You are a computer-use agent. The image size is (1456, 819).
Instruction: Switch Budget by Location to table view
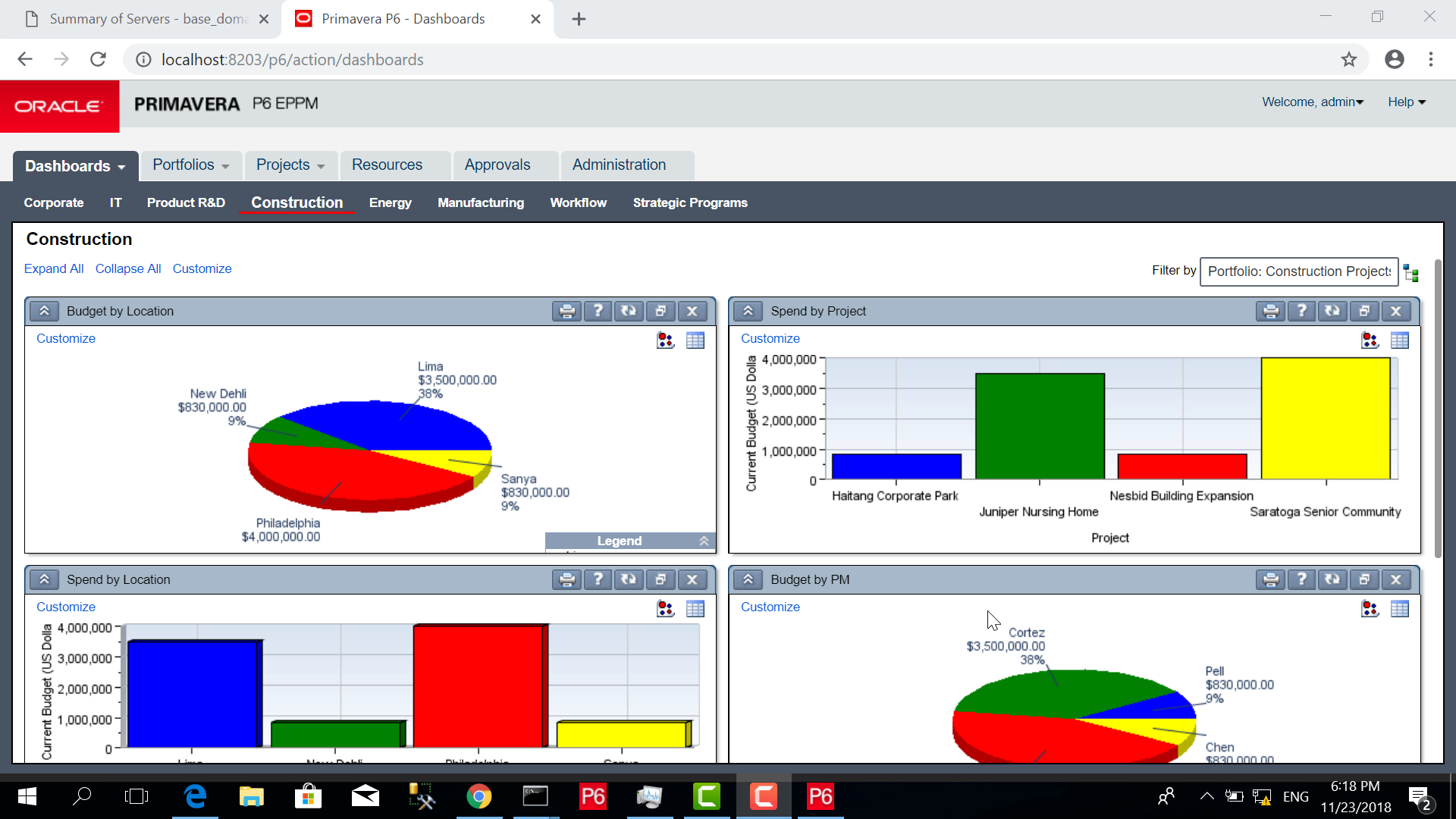click(695, 340)
